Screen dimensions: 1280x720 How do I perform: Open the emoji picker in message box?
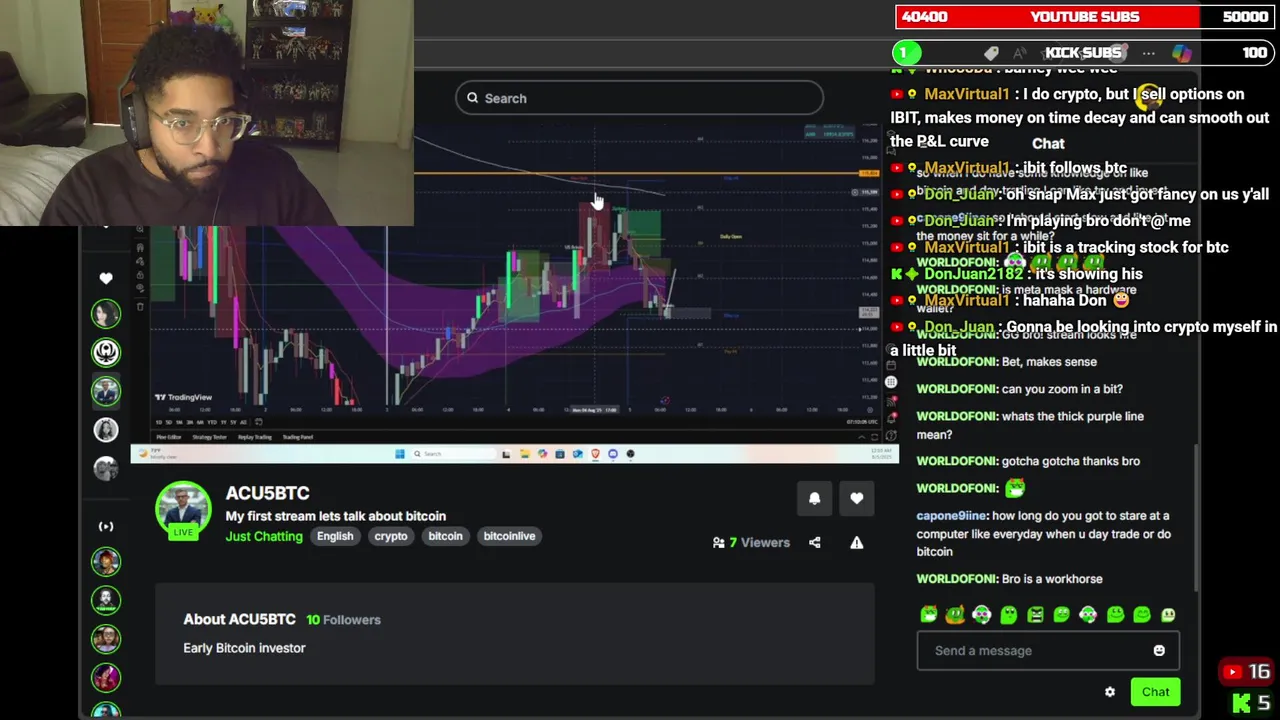tap(1159, 651)
